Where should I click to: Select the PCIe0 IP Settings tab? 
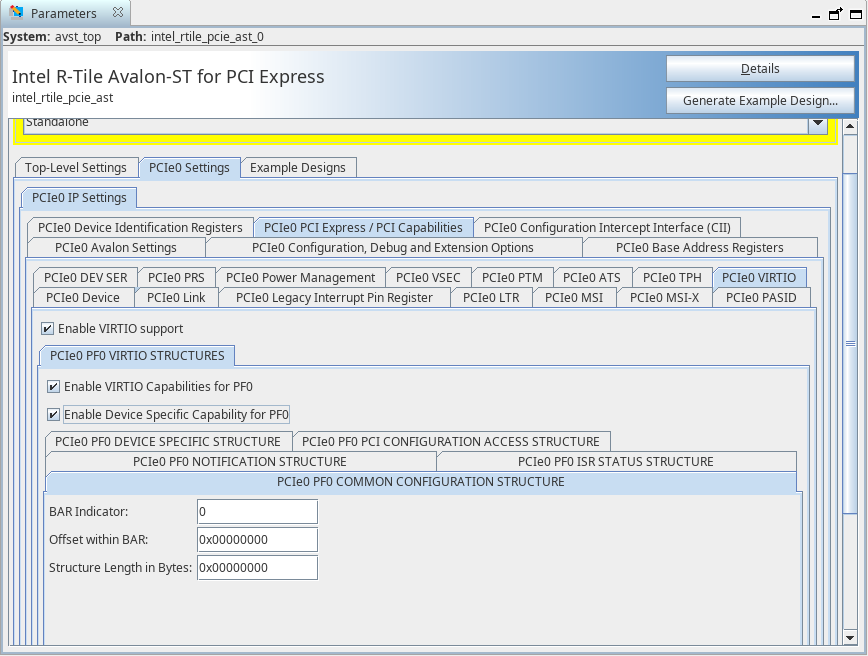79,198
